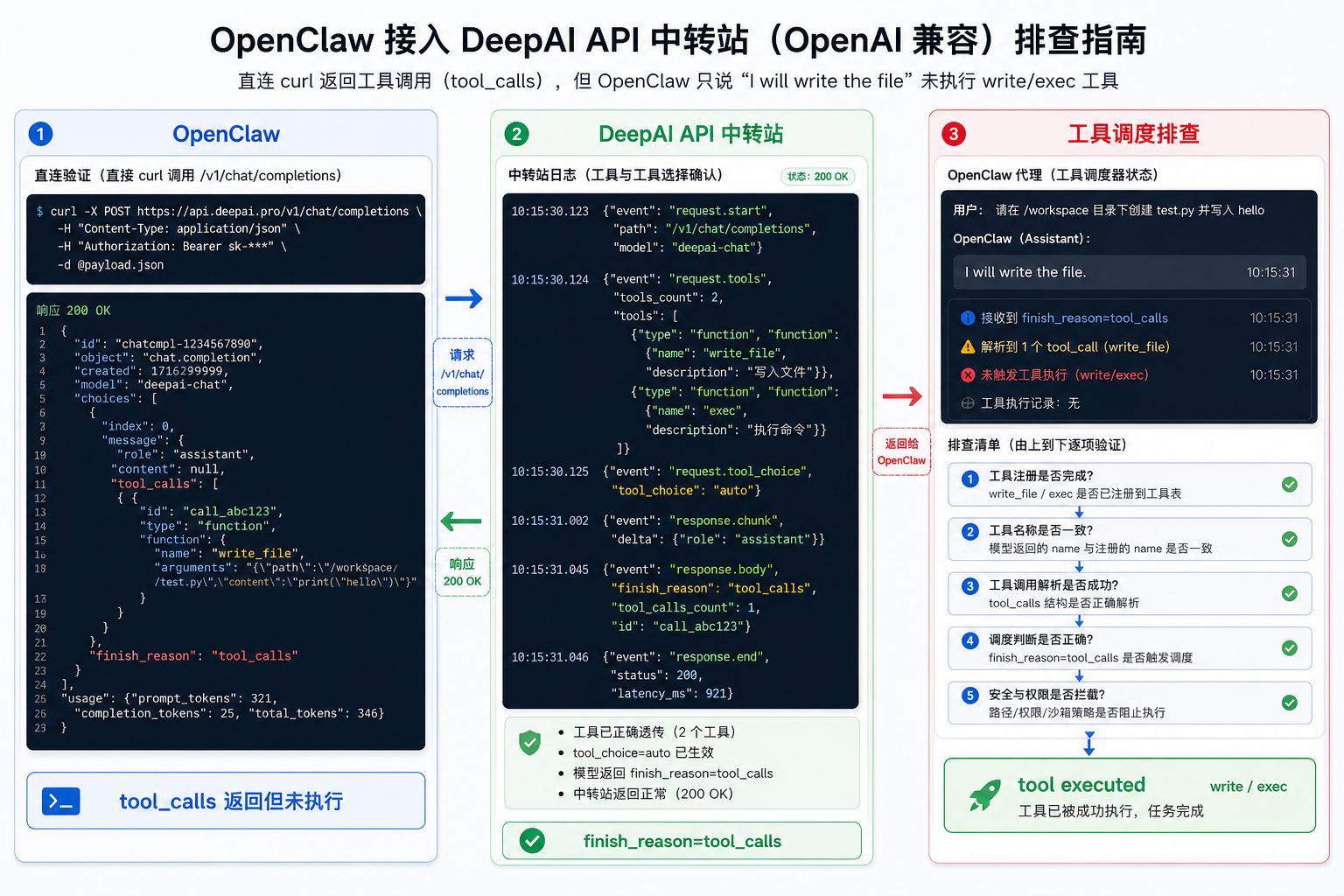Click the yellow warning icon beside 解析到 1 个 tool_call
Viewport: 1344px width, 896px height.
[x=968, y=346]
